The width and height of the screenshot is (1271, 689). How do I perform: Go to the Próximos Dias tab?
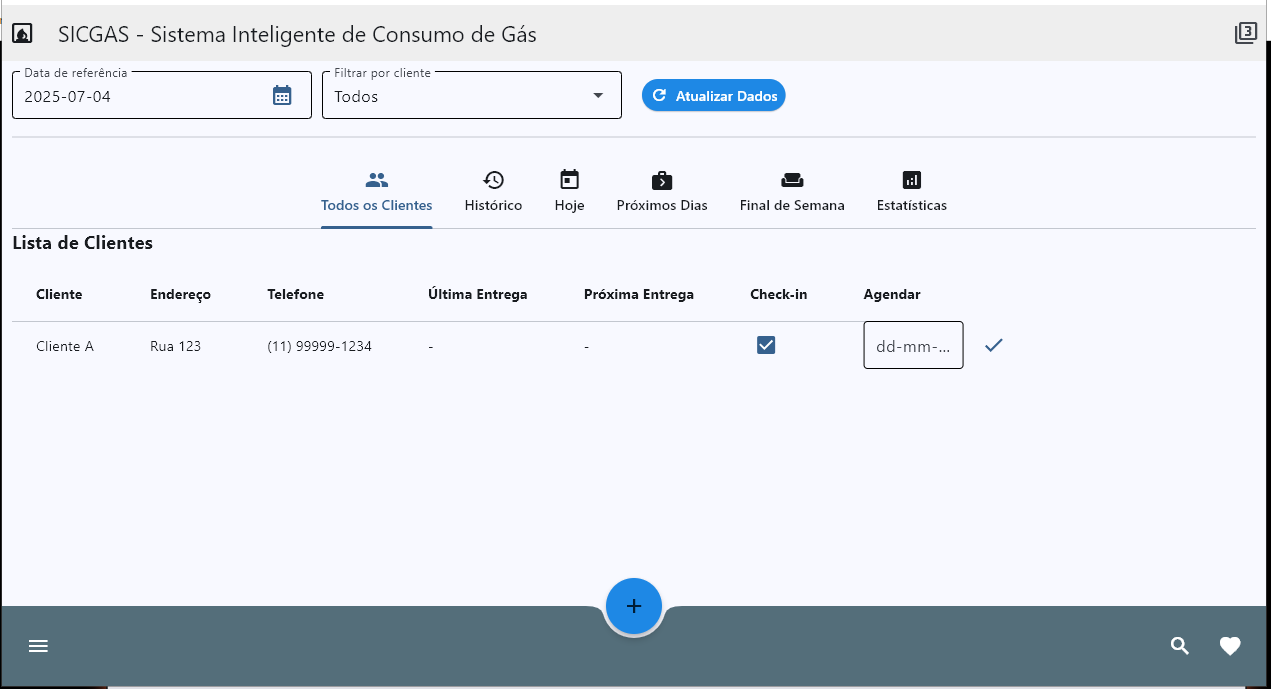pyautogui.click(x=662, y=192)
